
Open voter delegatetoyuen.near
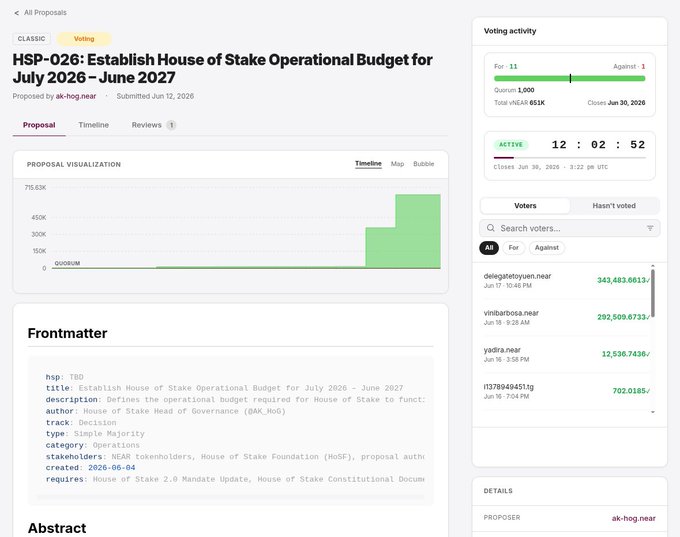pos(517,276)
